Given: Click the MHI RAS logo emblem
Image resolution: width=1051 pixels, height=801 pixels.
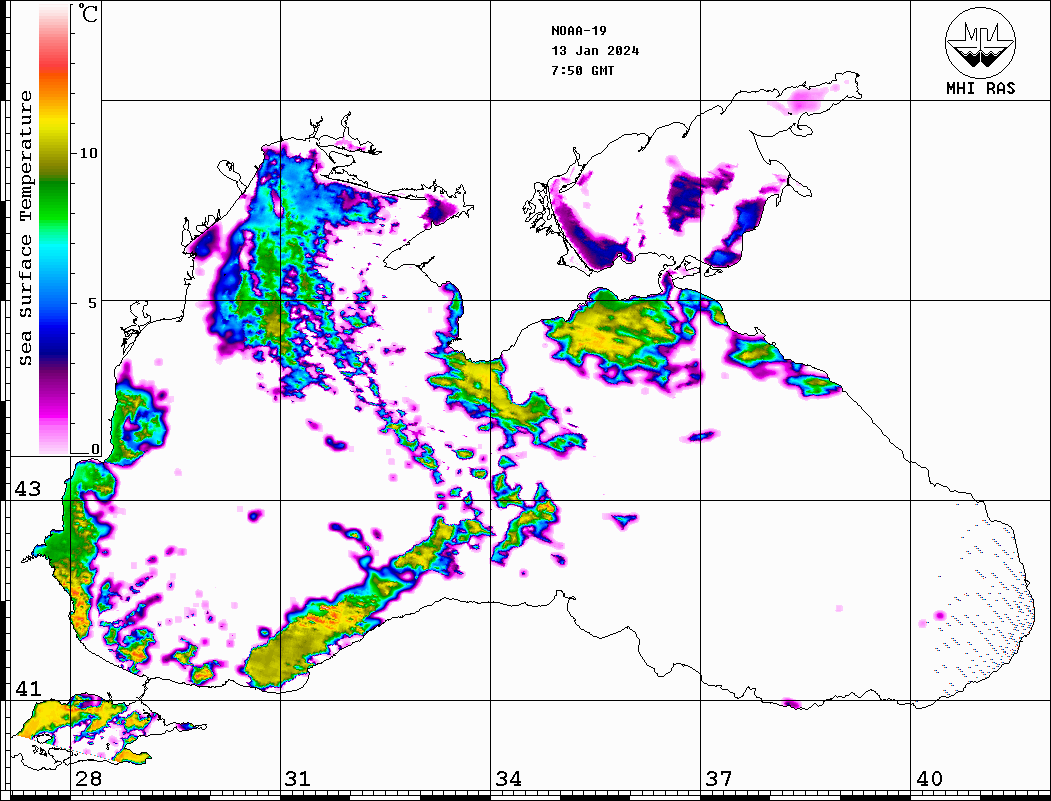Looking at the screenshot, I should click(x=980, y=42).
